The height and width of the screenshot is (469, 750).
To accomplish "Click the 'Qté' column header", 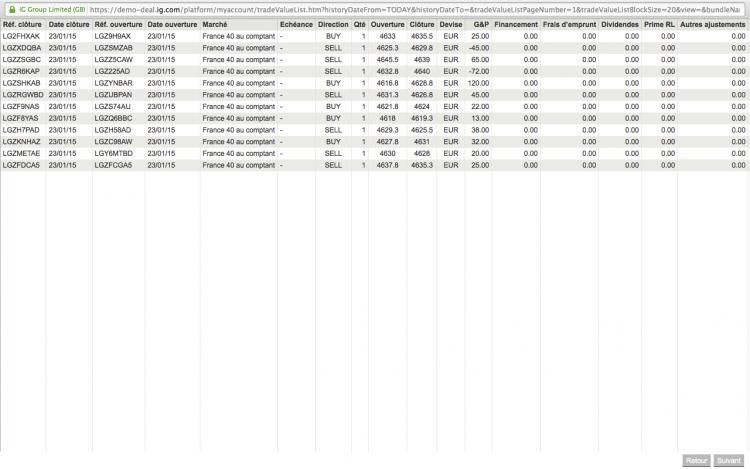I will coord(360,24).
